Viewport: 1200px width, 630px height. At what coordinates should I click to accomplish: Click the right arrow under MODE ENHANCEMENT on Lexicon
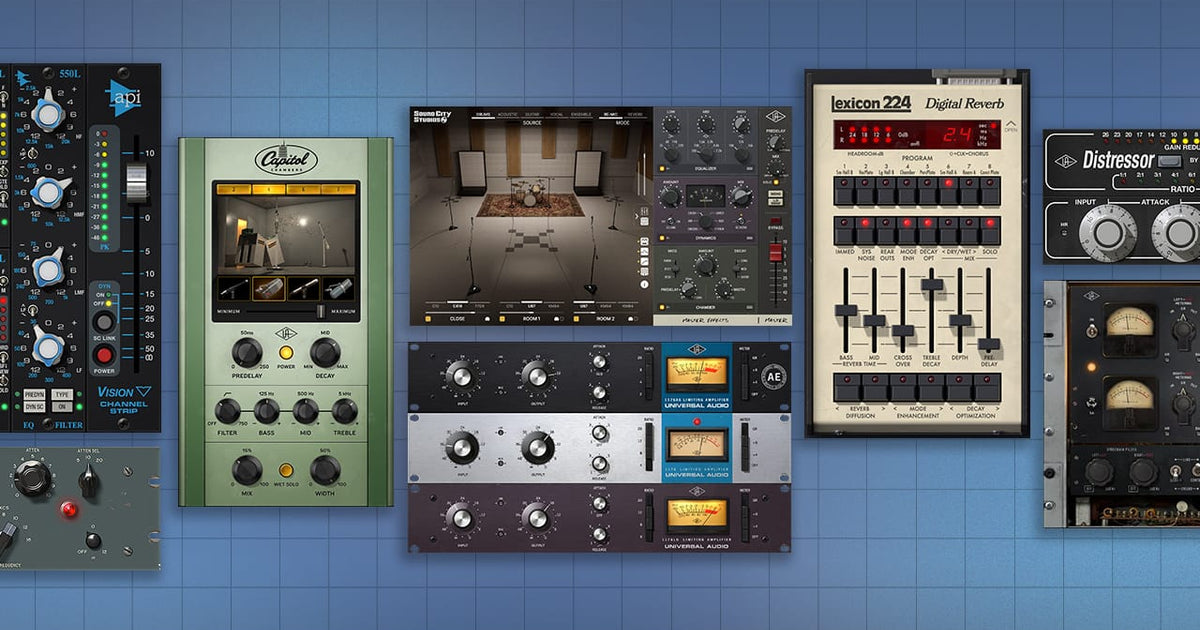point(941,408)
